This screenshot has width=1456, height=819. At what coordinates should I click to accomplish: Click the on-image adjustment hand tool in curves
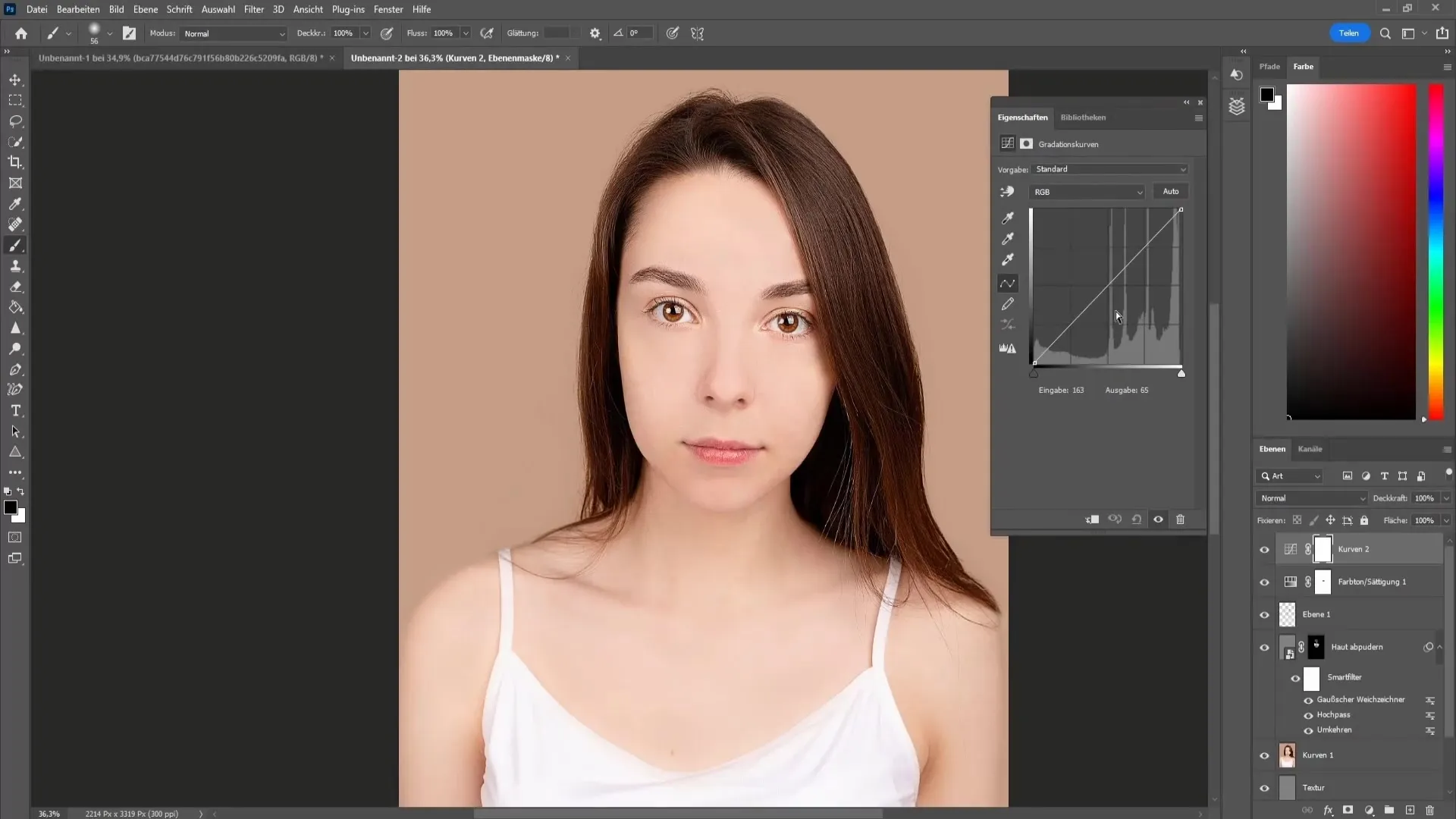[x=1007, y=192]
